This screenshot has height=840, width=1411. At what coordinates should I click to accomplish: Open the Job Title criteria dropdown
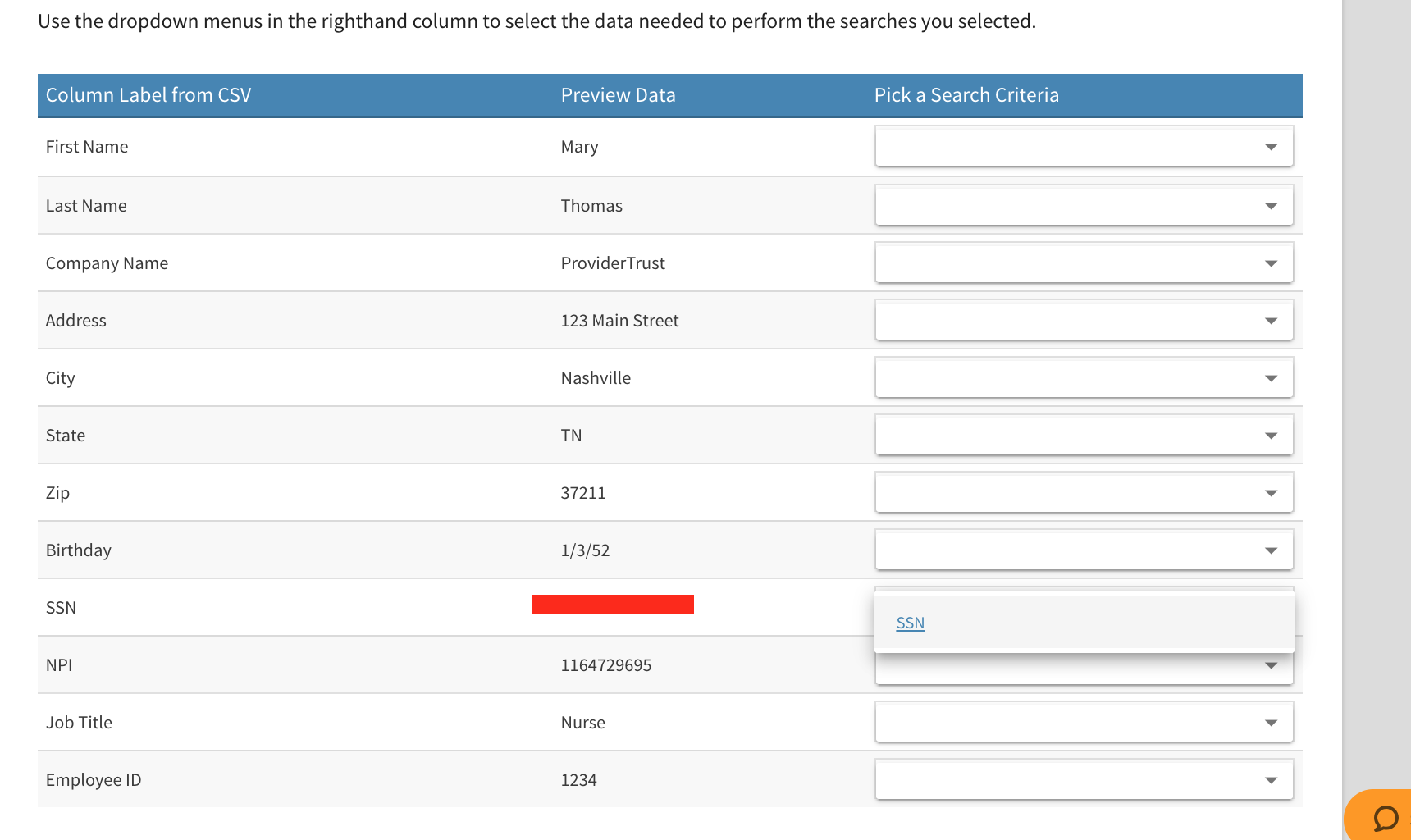pos(1084,723)
